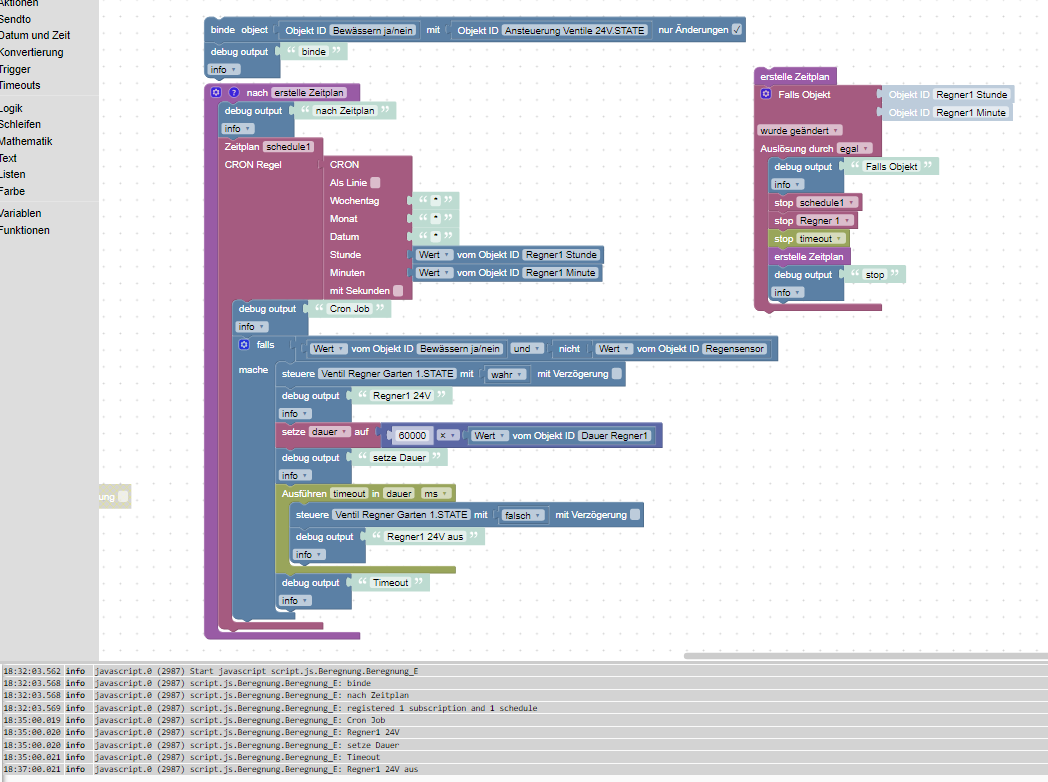
Task: Open the 'wurde geändert' dropdown
Action: tap(799, 130)
